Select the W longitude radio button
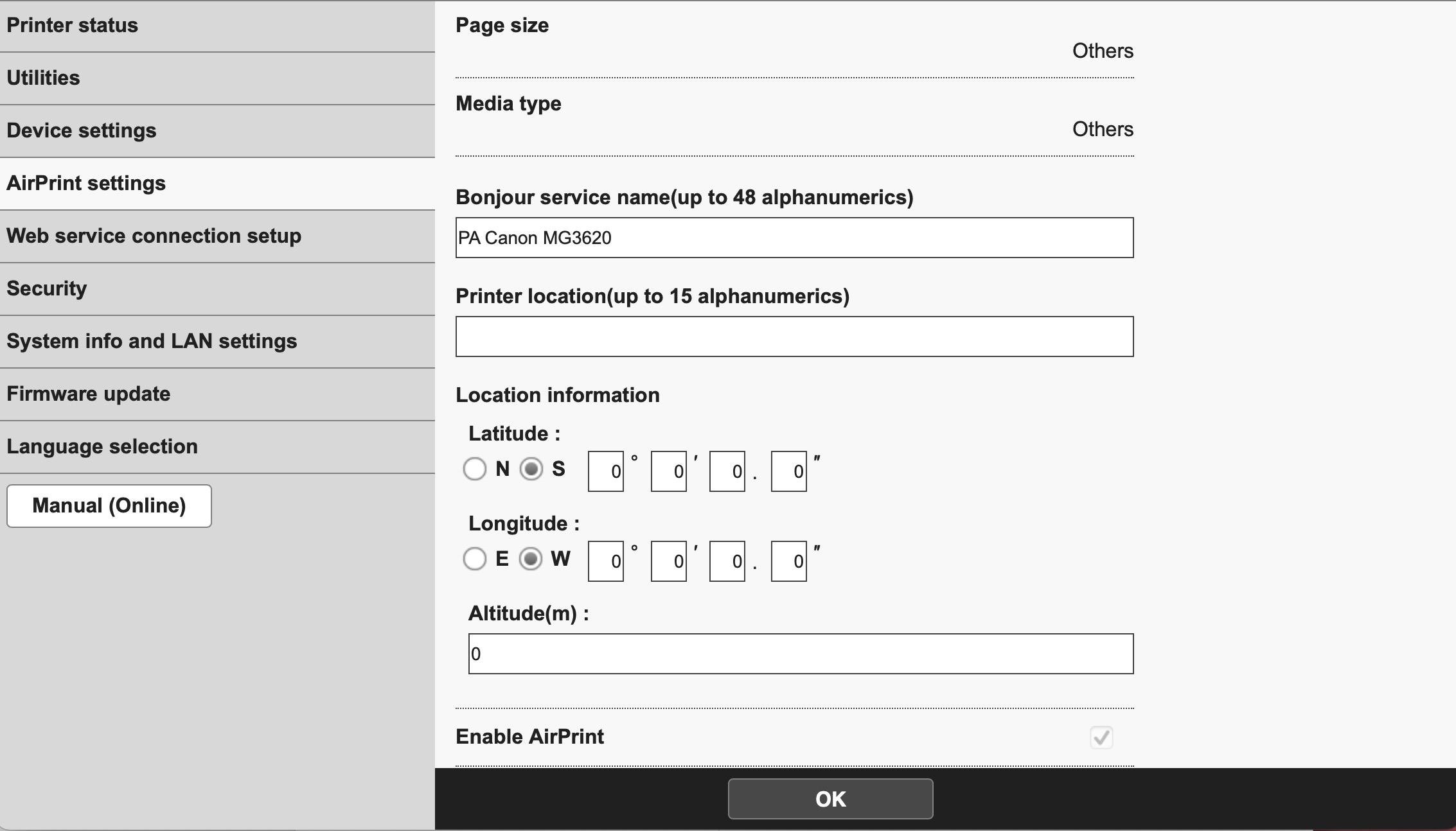Viewport: 1456px width, 831px height. click(x=531, y=559)
